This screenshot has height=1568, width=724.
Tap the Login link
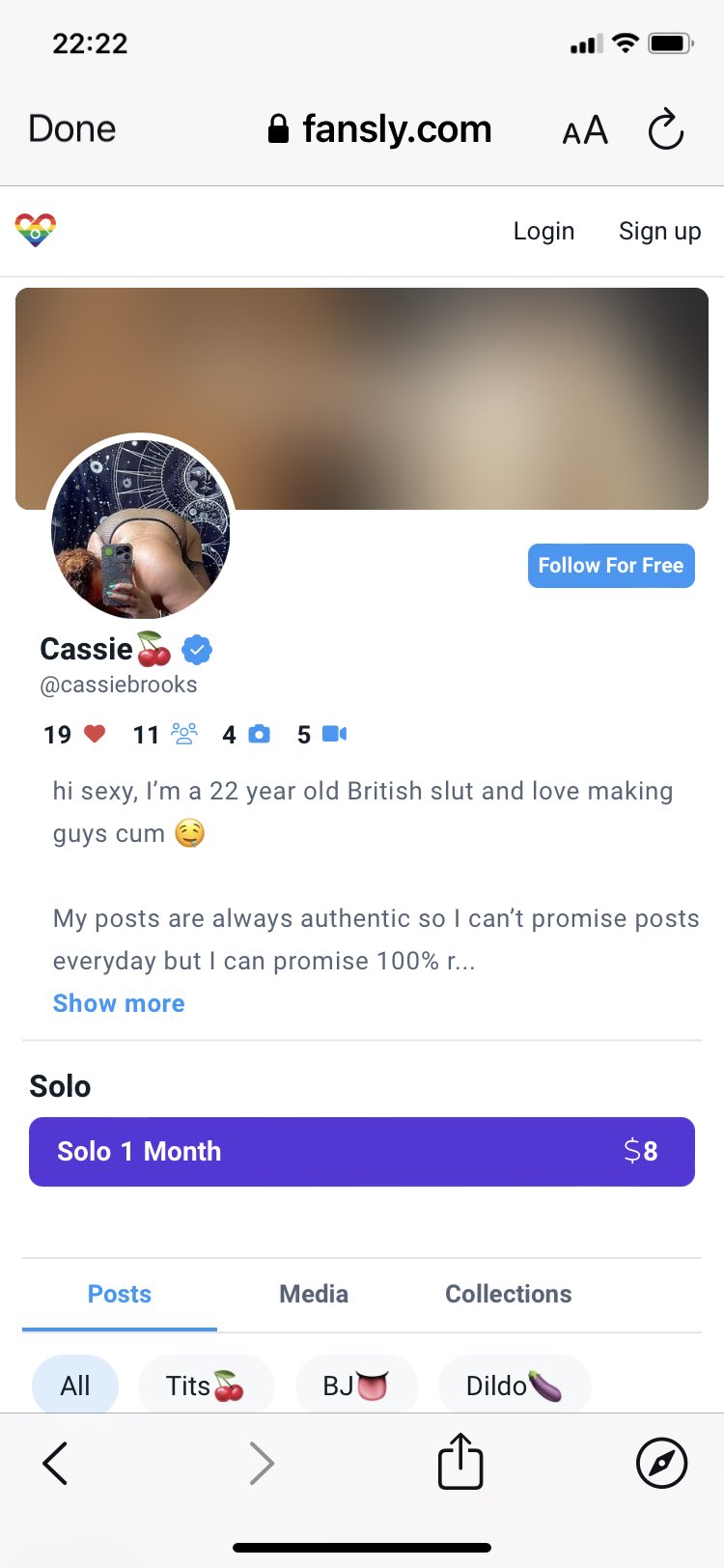[543, 231]
